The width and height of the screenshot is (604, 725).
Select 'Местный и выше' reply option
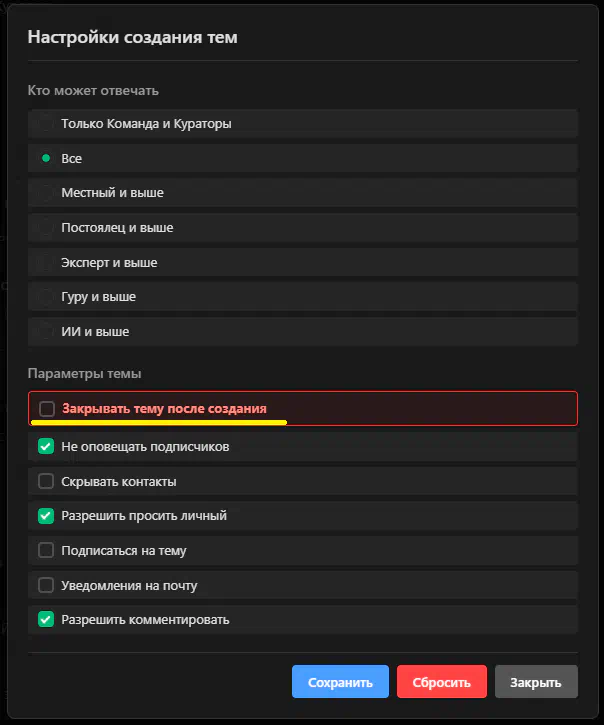point(46,192)
